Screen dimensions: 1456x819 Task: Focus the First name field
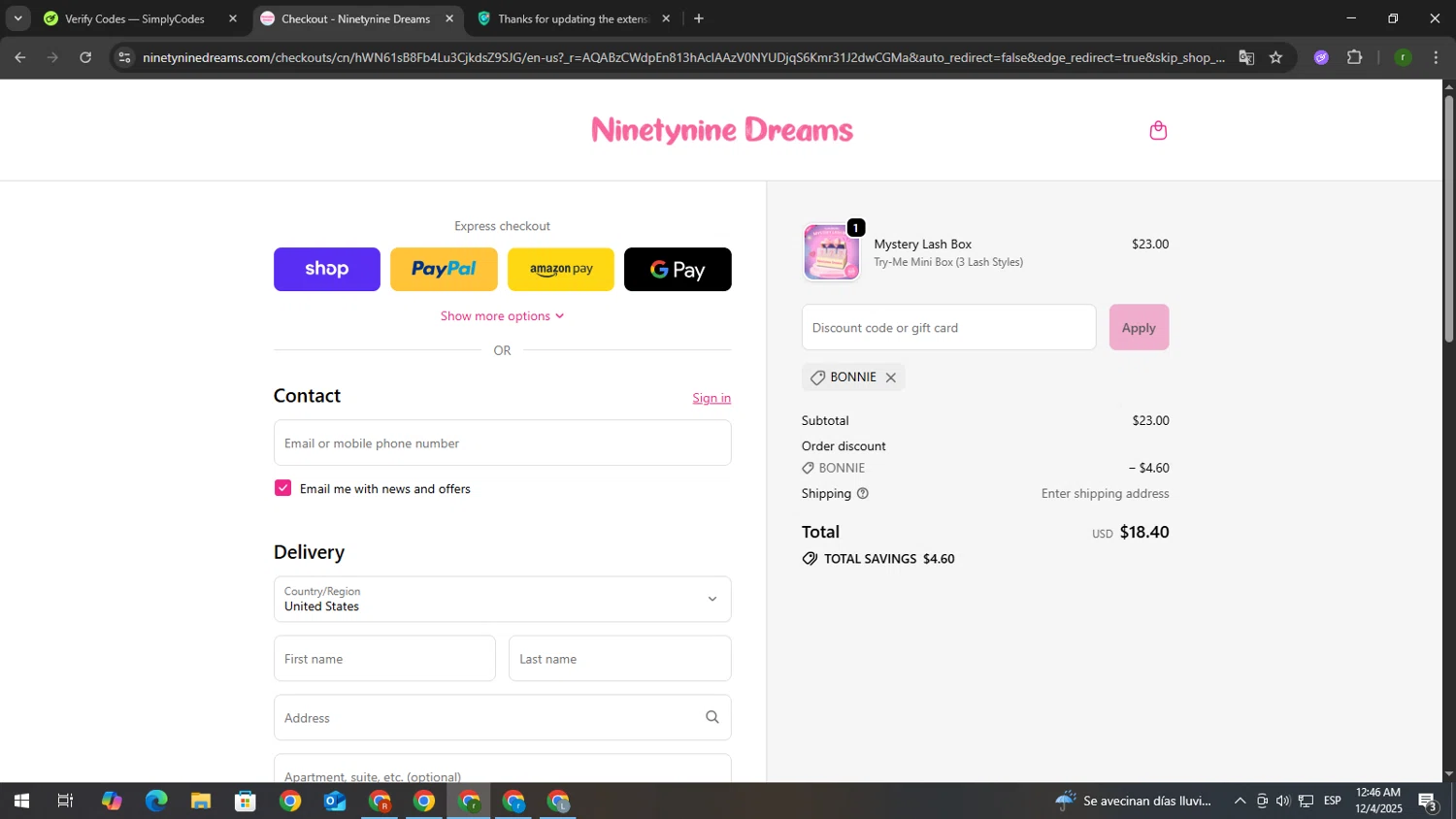[384, 659]
